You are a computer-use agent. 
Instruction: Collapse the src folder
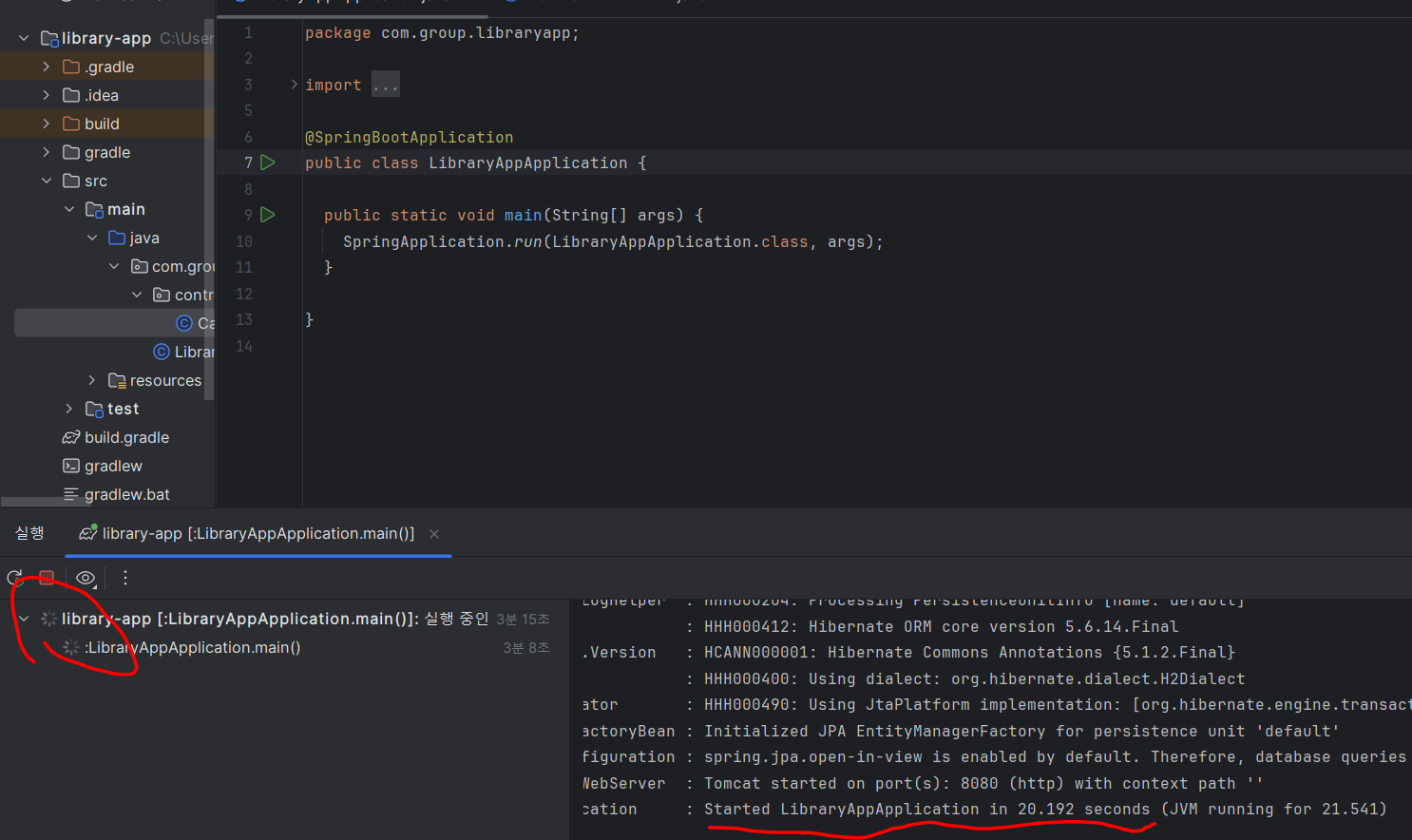pos(46,181)
